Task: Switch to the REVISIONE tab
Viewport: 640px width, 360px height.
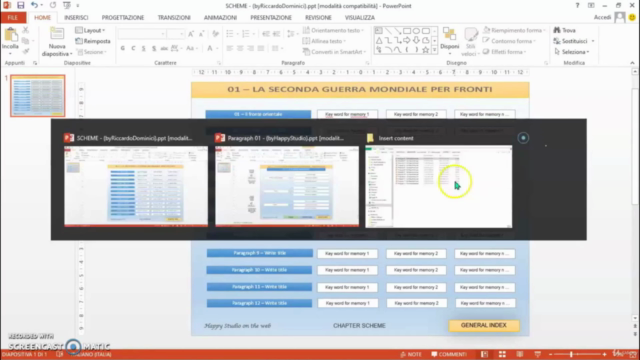Action: pyautogui.click(x=318, y=18)
